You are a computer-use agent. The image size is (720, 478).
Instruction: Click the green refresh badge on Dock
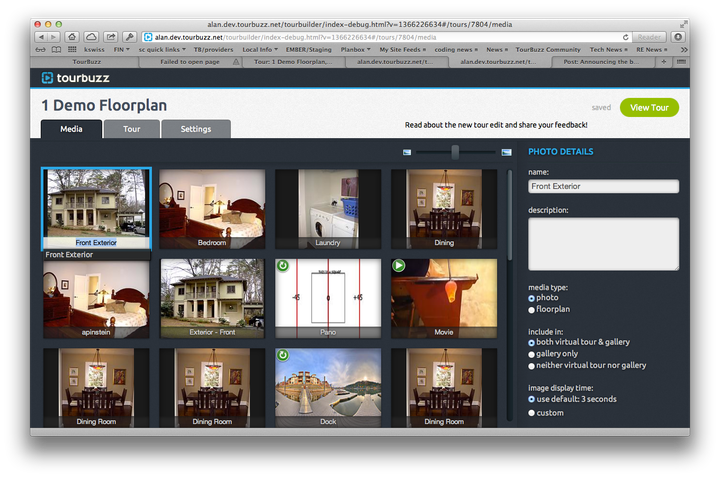pos(283,354)
